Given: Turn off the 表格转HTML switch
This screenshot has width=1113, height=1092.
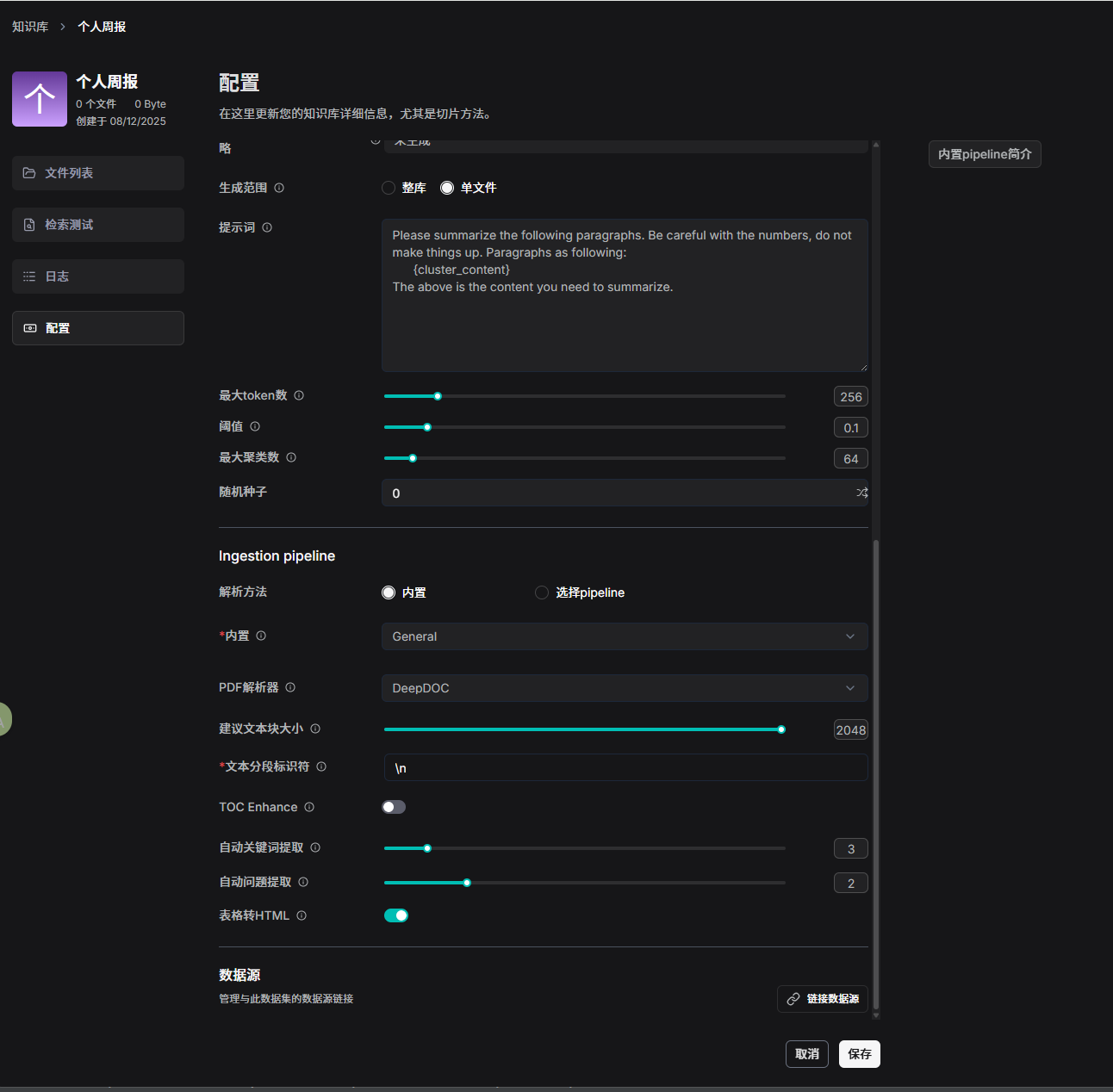Looking at the screenshot, I should (396, 915).
